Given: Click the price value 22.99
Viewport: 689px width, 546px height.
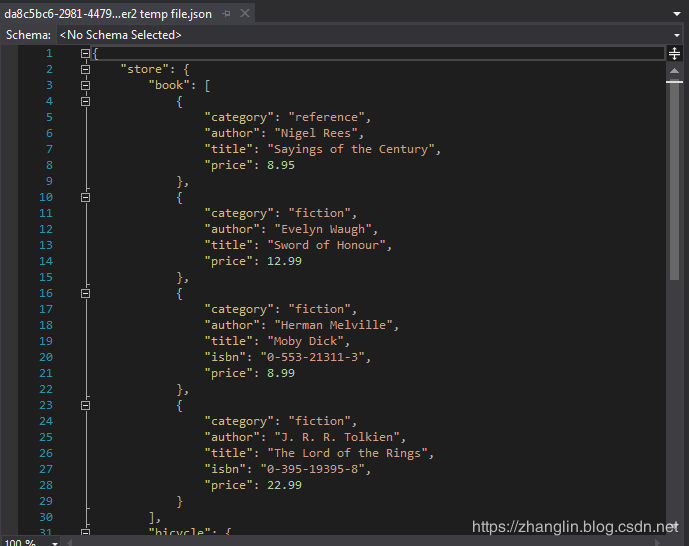Looking at the screenshot, I should (284, 485).
